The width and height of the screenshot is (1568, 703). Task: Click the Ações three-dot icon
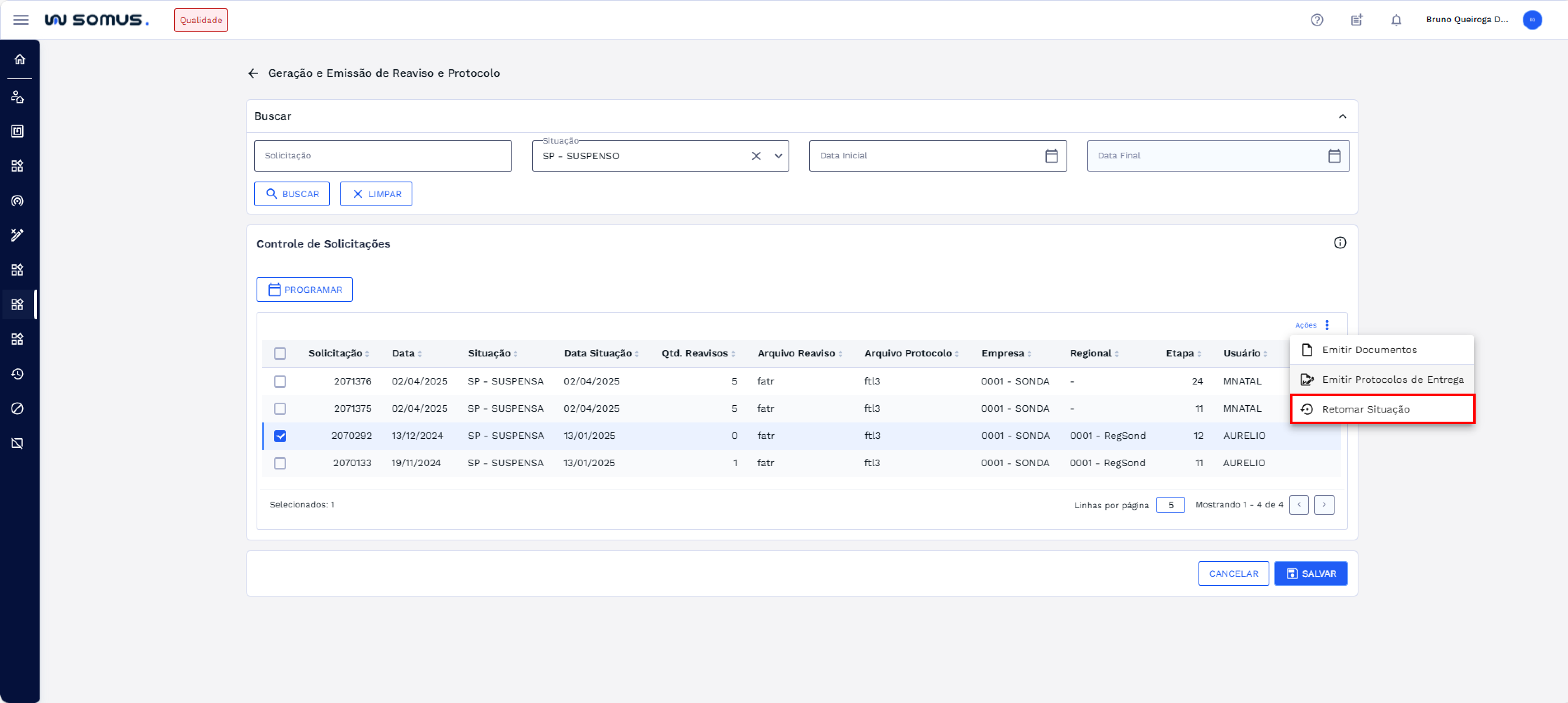pyautogui.click(x=1327, y=325)
